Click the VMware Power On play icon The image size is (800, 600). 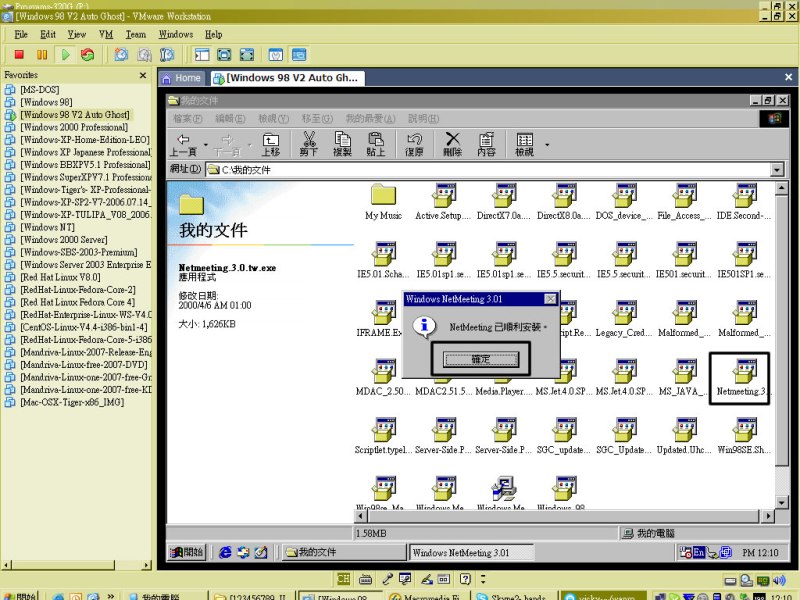tap(65, 54)
